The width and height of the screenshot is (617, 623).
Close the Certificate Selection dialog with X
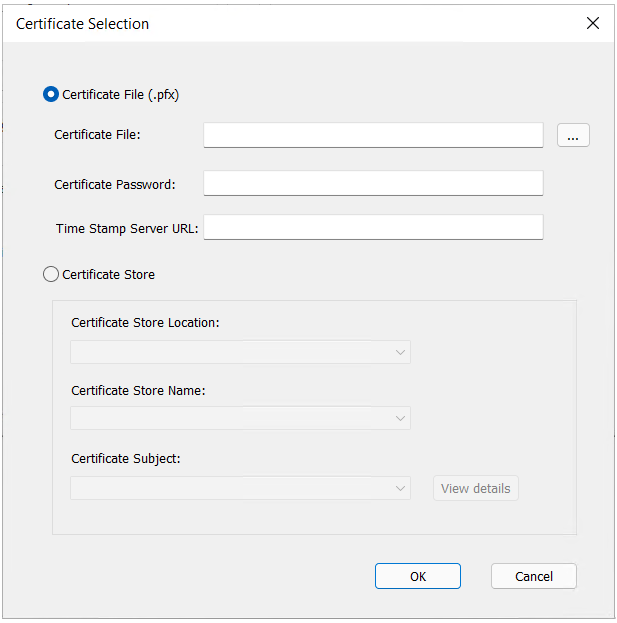(593, 23)
